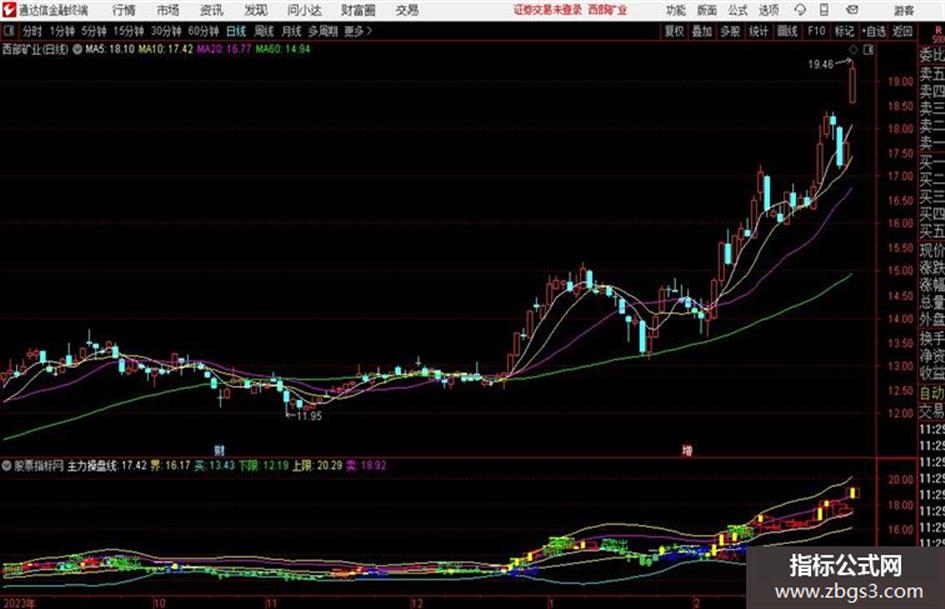This screenshot has width=945, height=609.
Task: Switch to the 60分钟 period tab
Action: [203, 31]
